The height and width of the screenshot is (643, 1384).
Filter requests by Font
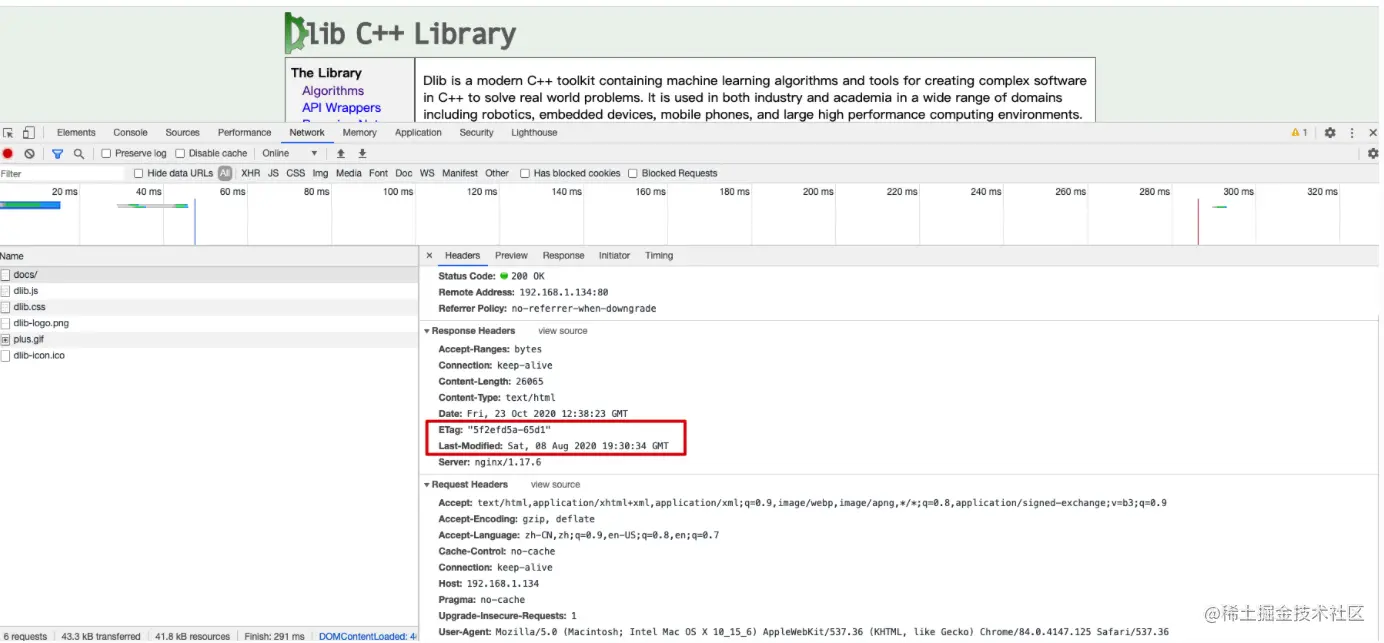point(378,174)
